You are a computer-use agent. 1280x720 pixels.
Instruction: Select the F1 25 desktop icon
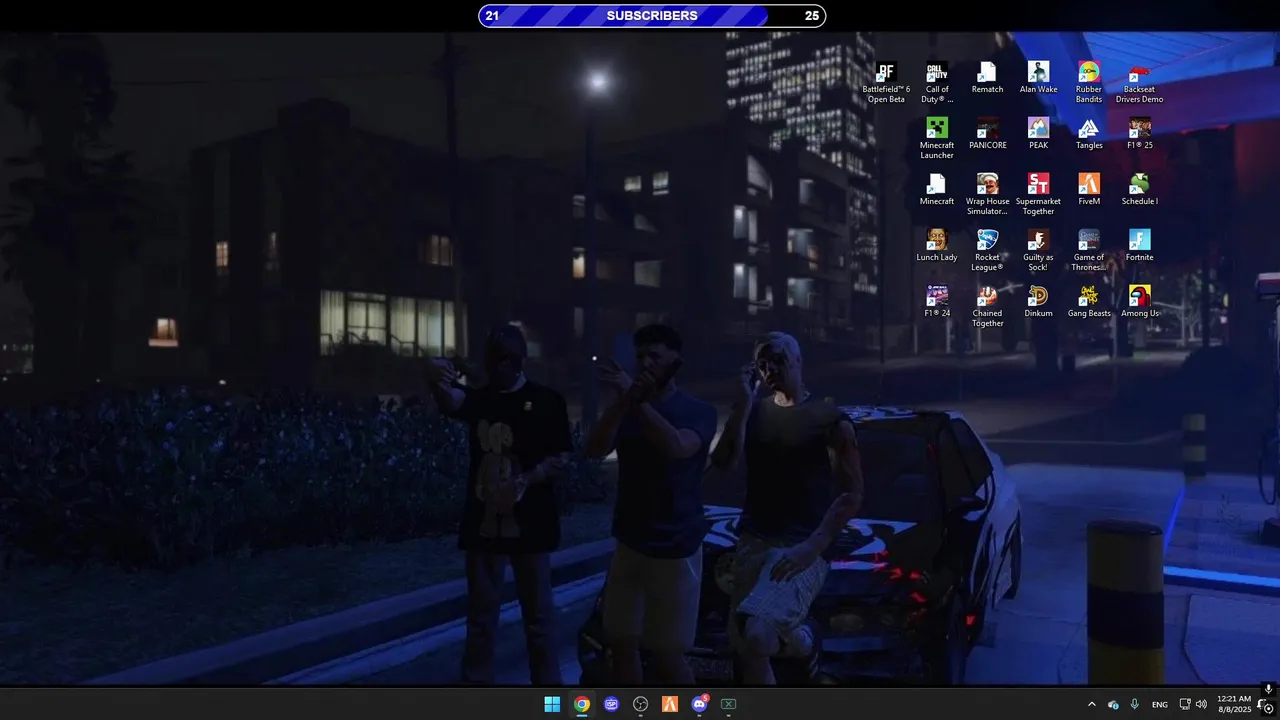click(1140, 135)
